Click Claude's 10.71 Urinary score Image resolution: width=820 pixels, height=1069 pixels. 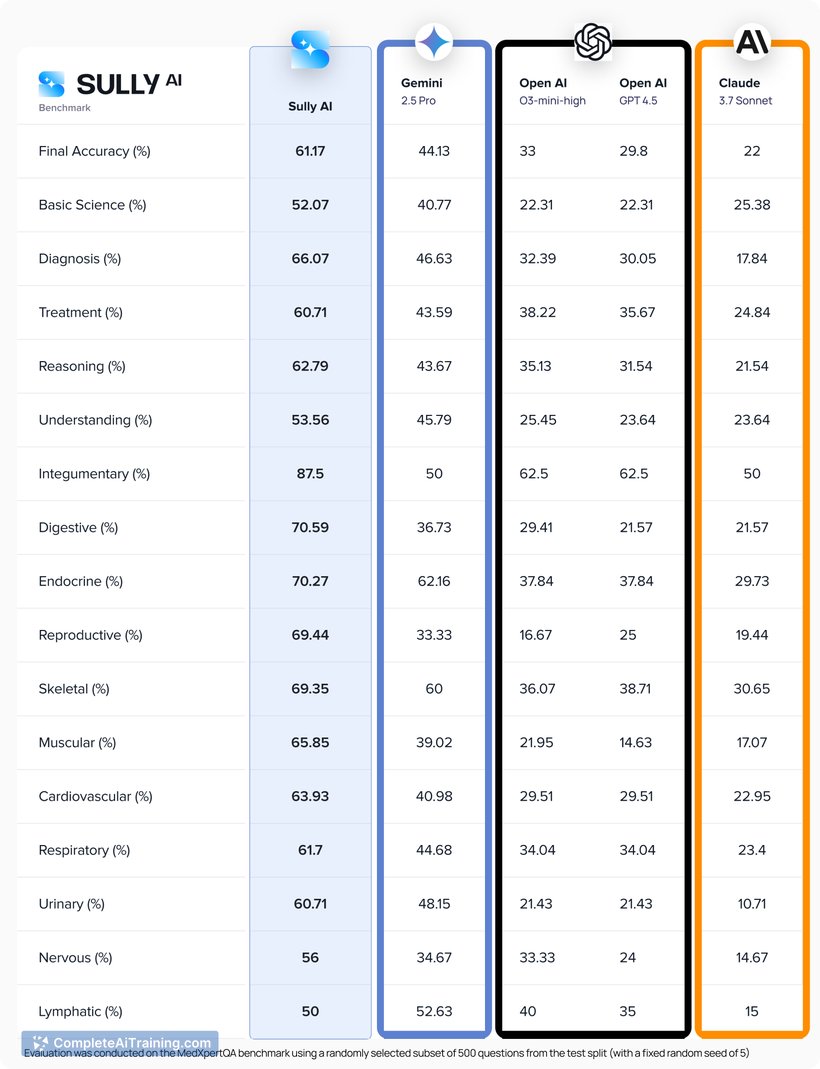click(752, 904)
